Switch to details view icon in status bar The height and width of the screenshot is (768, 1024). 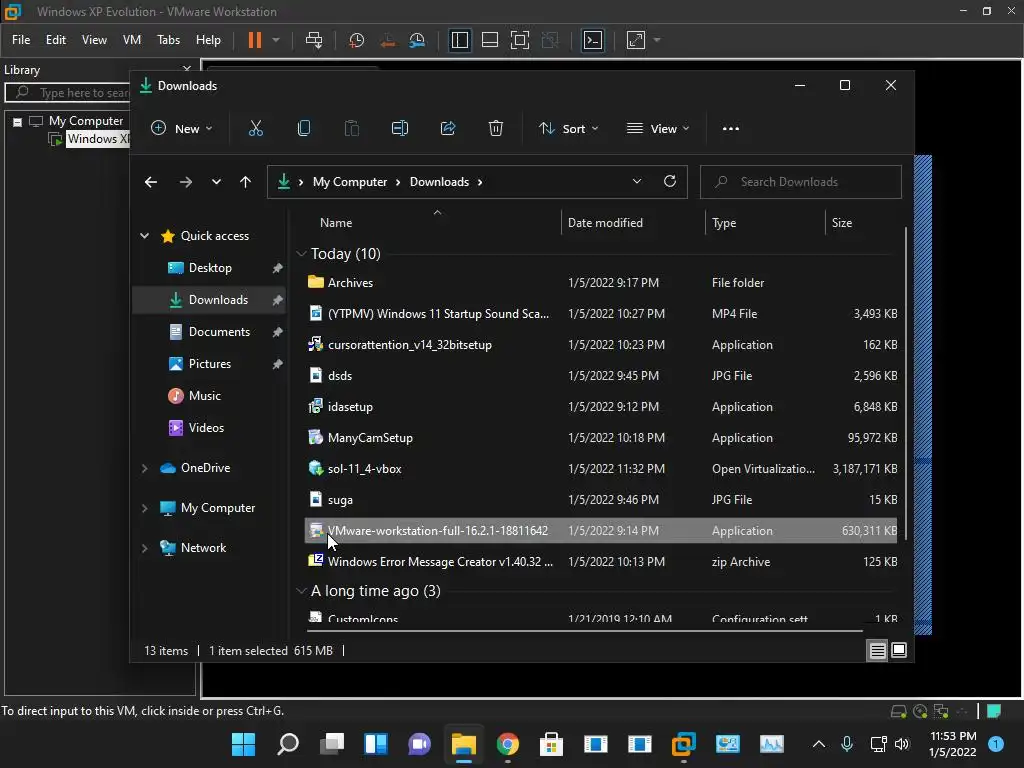(x=878, y=650)
